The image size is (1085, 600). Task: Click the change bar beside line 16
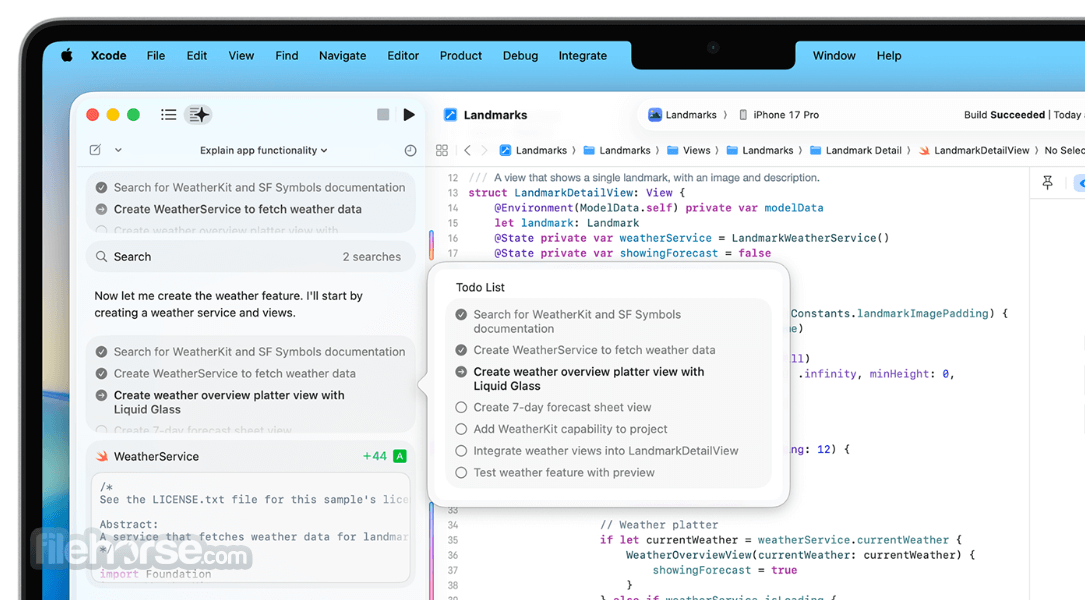[432, 245]
